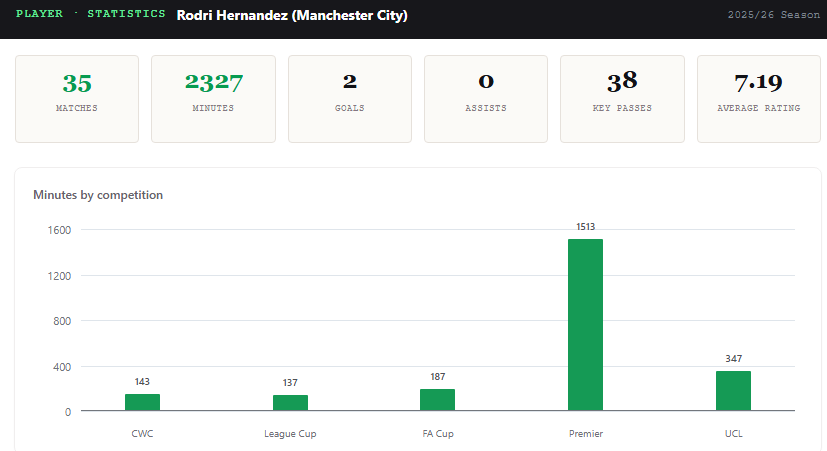Open the 38 Key Passes stat card
Image resolution: width=827 pixels, height=451 pixels.
click(x=622, y=99)
